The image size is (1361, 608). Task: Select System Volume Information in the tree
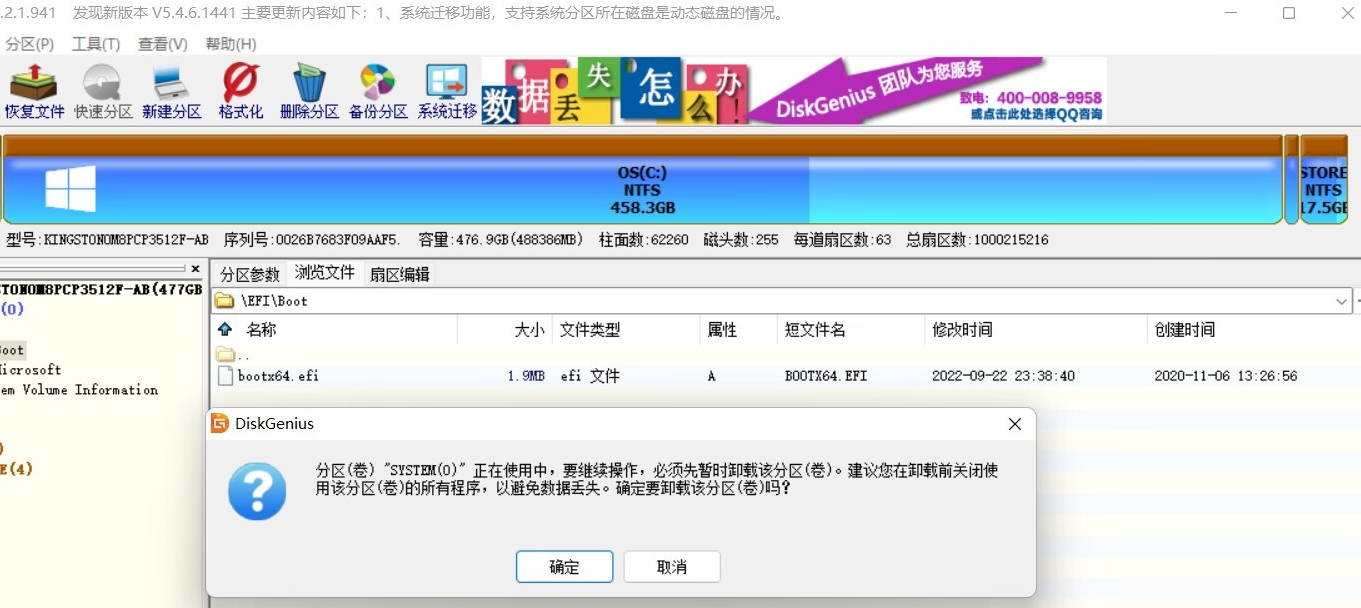pos(79,390)
